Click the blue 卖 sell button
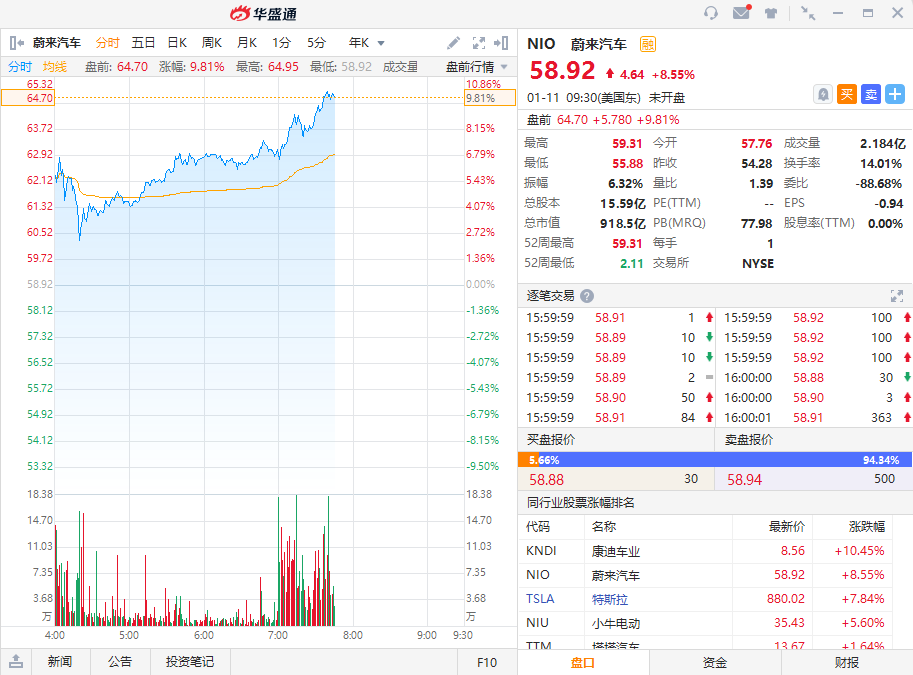The width and height of the screenshot is (913, 675). 871,94
